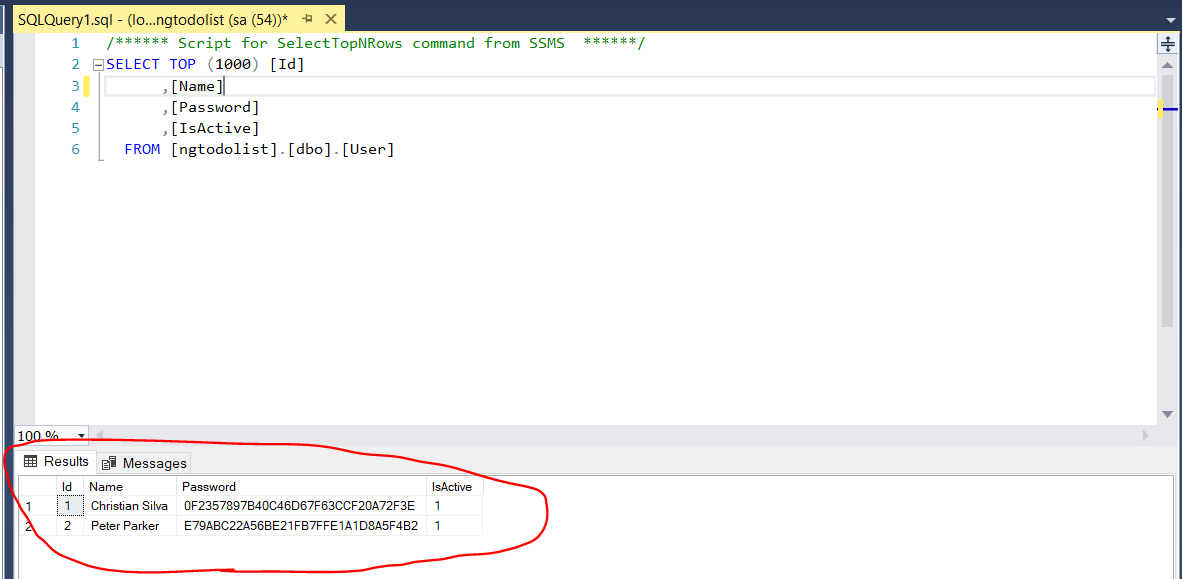
Task: Select the Christian Silva name cell
Action: [130, 506]
